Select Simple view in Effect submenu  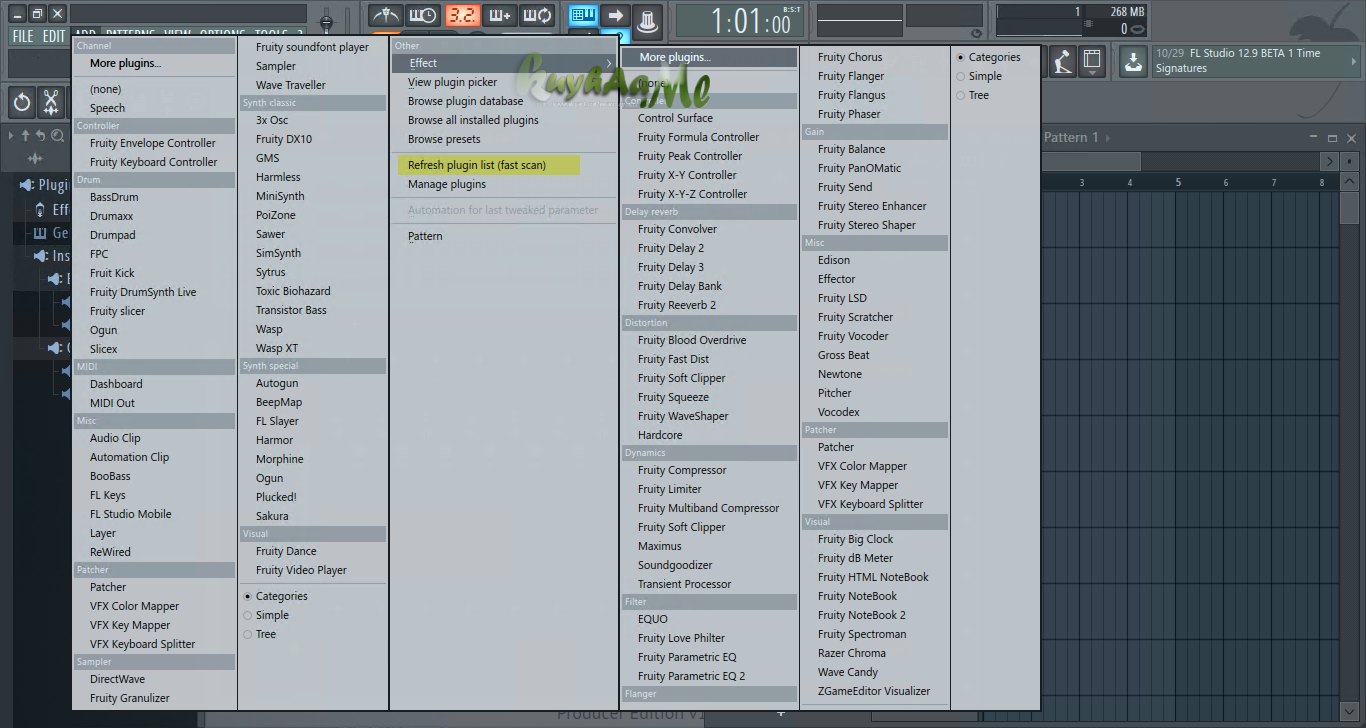tap(978, 76)
